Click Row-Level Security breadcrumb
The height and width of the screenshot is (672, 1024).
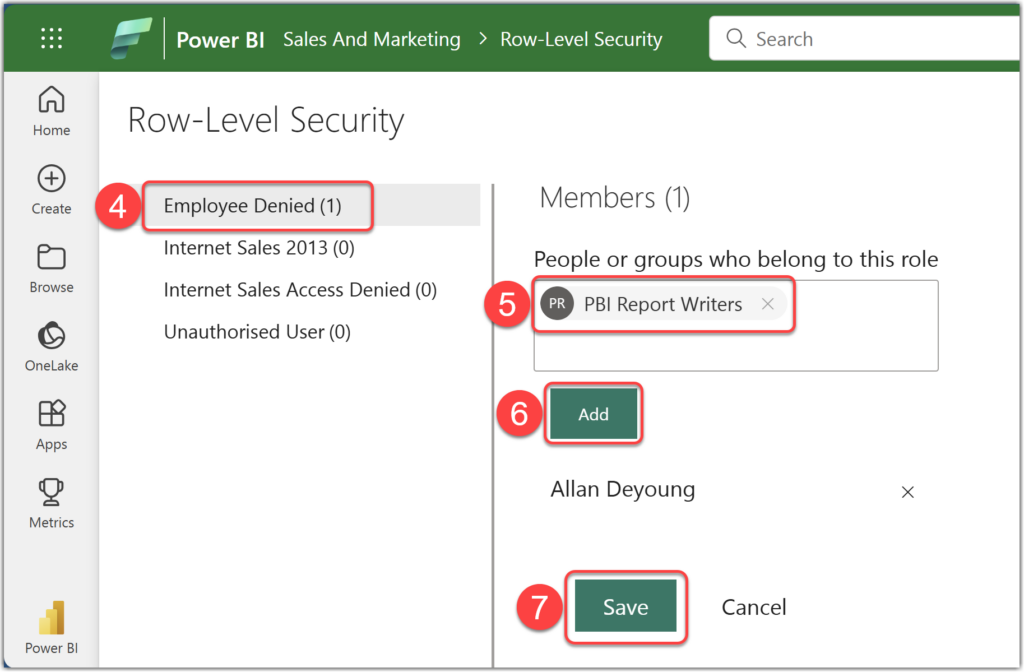[x=581, y=39]
